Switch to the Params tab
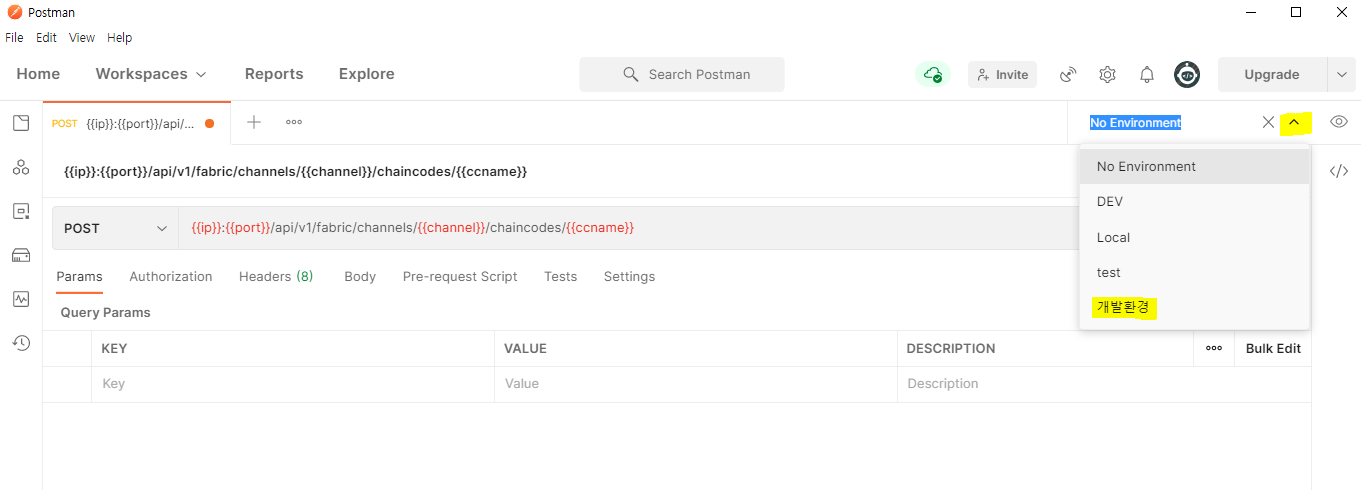 (x=79, y=276)
